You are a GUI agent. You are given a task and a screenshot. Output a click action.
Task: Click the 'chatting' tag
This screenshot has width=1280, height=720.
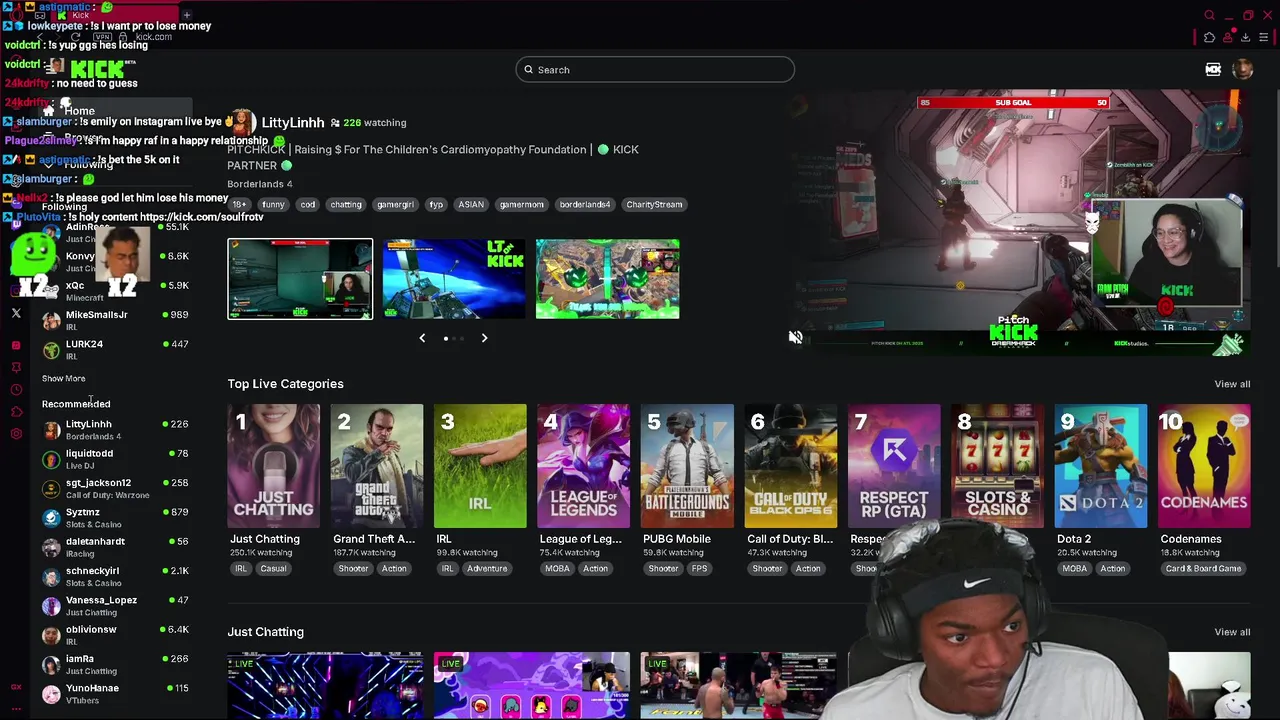click(x=346, y=204)
